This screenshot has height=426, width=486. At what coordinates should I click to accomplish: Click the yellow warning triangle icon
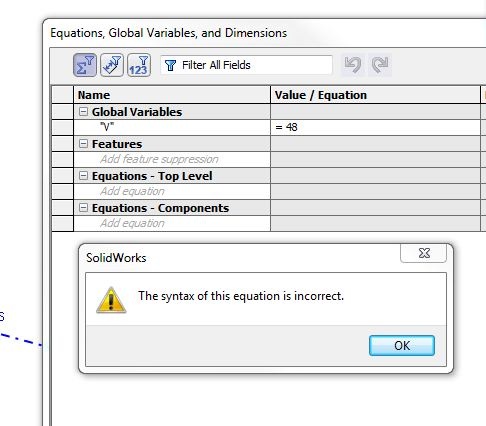point(111,300)
